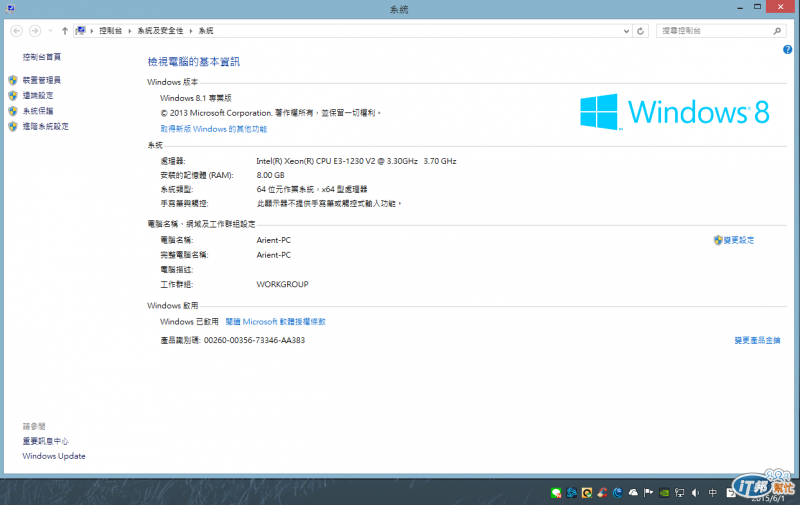Image resolution: width=800 pixels, height=505 pixels.
Task: Click yellow Q tray icon with checkmark
Action: pyautogui.click(x=587, y=493)
